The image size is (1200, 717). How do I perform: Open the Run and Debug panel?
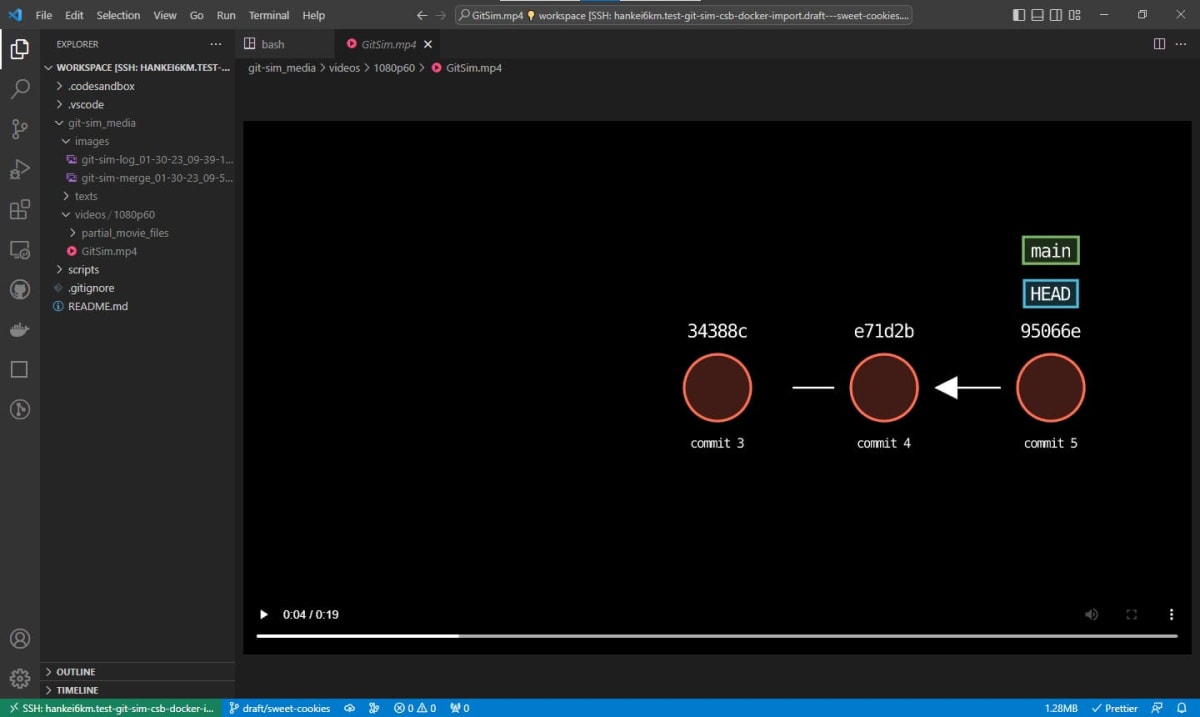coord(20,169)
